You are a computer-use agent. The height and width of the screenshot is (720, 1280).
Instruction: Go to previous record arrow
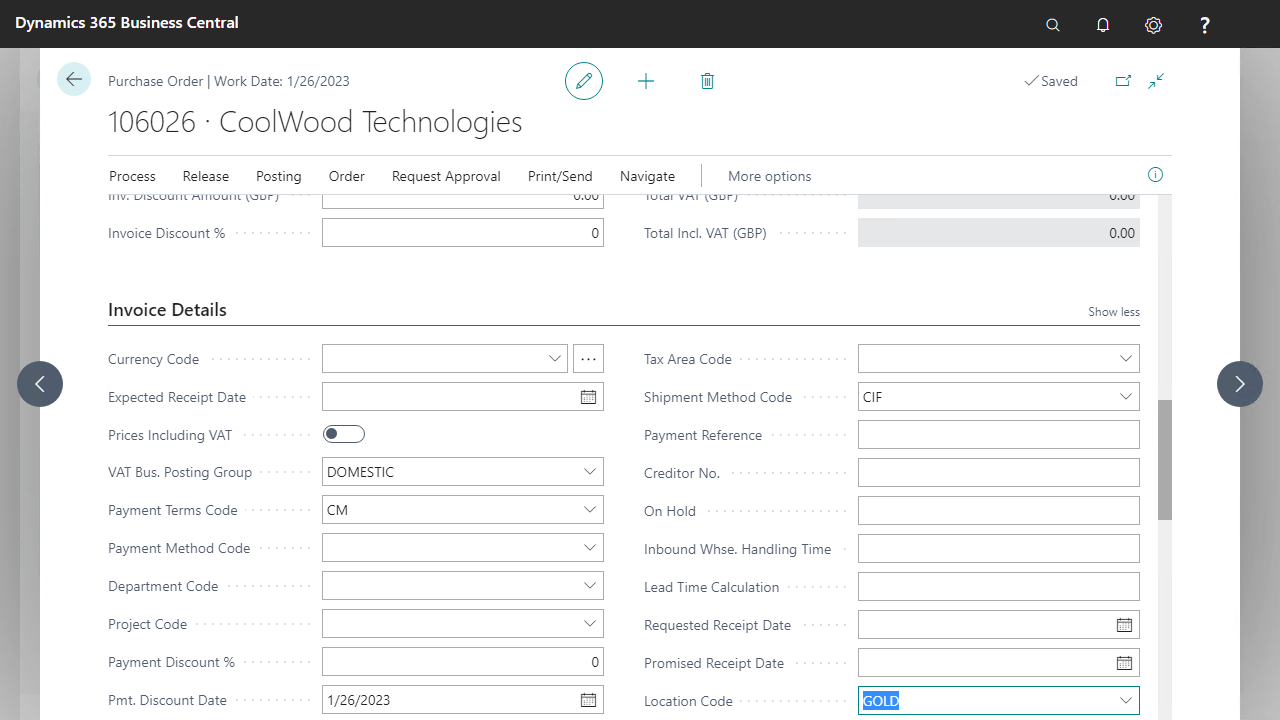pyautogui.click(x=40, y=384)
